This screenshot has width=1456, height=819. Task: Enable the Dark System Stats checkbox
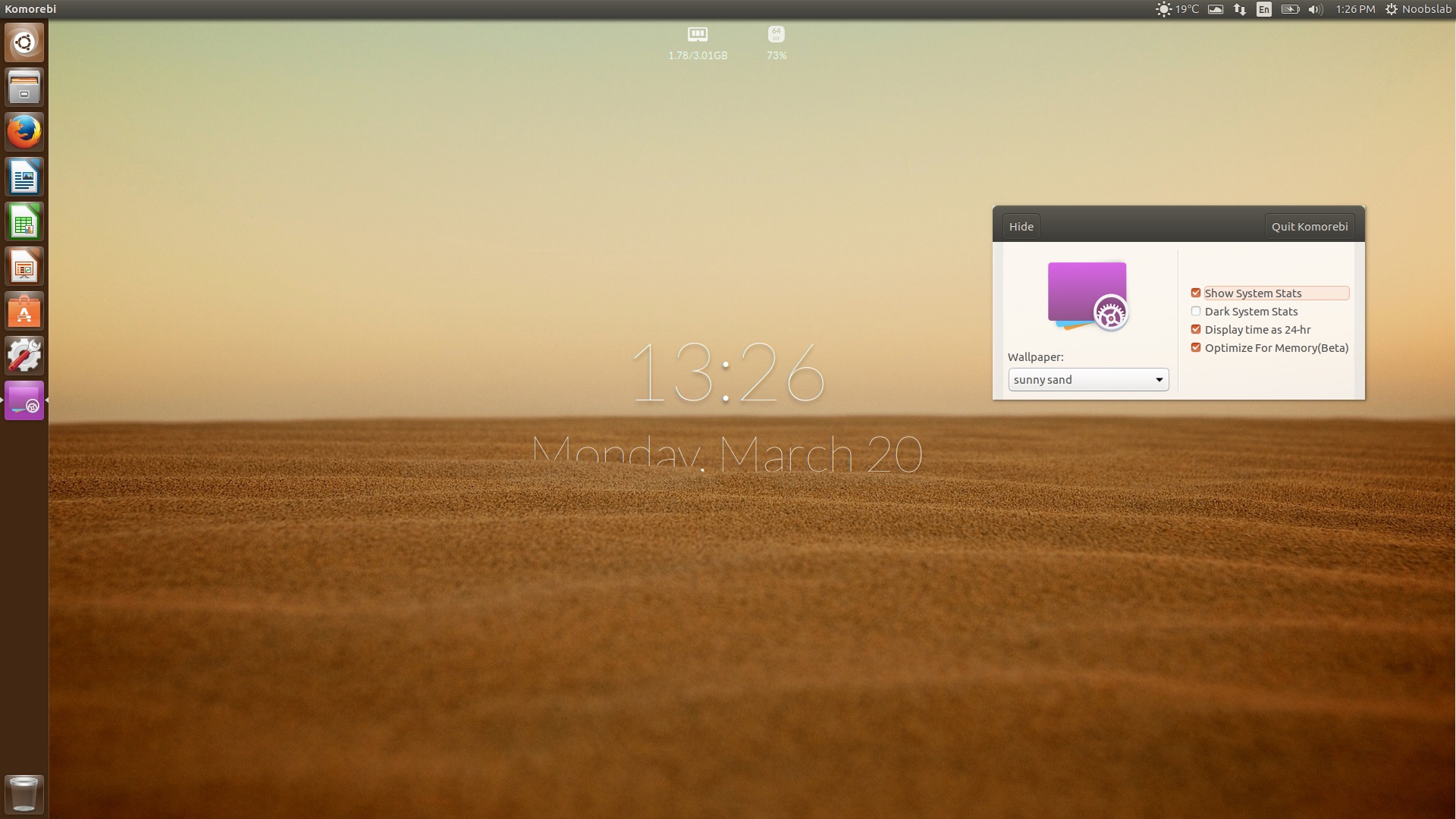coord(1196,312)
